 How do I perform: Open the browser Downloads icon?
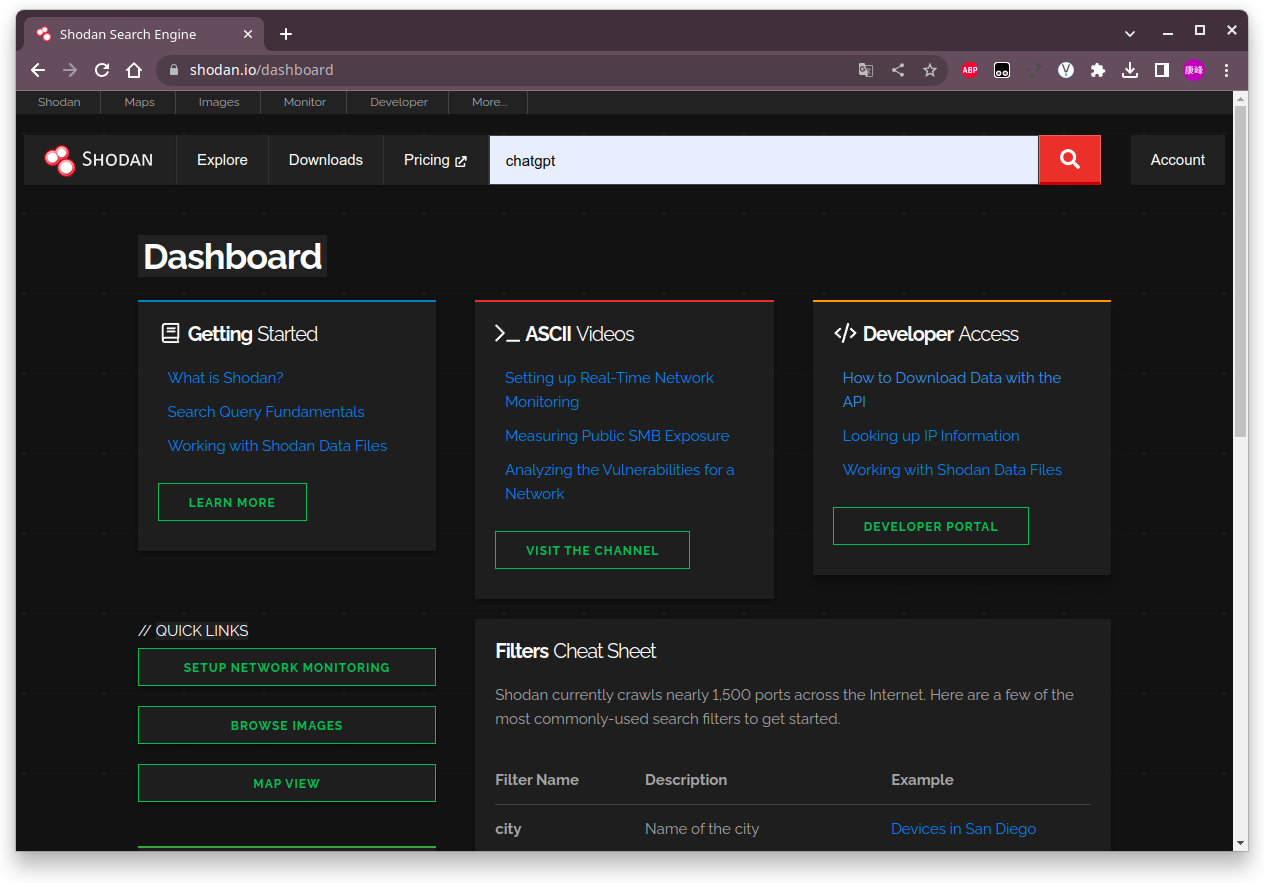1130,70
